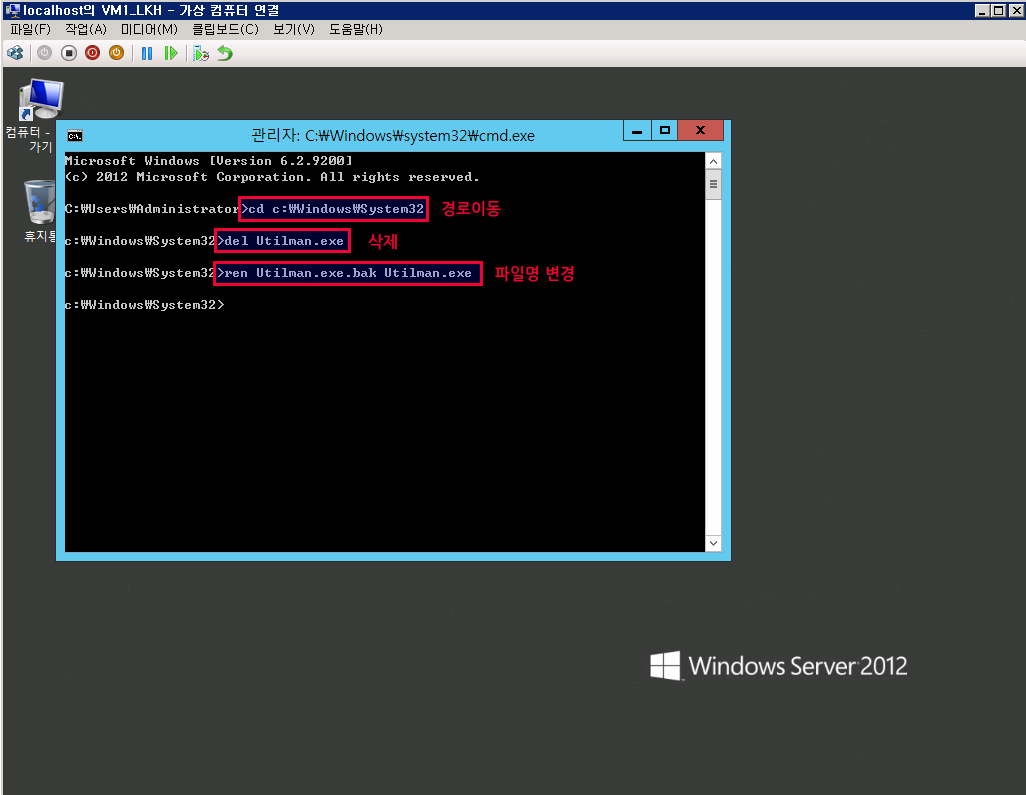Open the 도움말(H) menu
Image resolution: width=1026 pixels, height=795 pixels.
pos(355,29)
